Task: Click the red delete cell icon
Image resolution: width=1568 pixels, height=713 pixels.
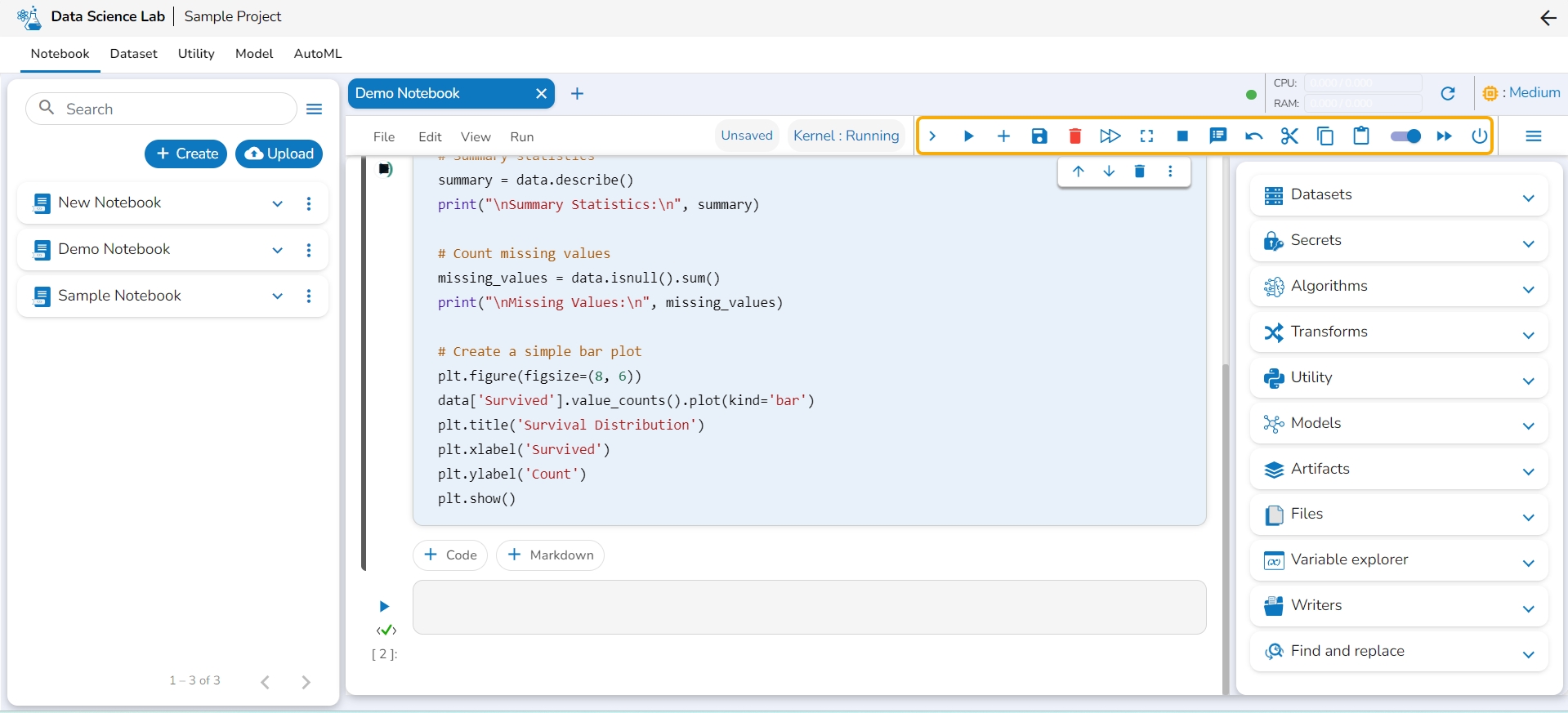Action: 1075,136
